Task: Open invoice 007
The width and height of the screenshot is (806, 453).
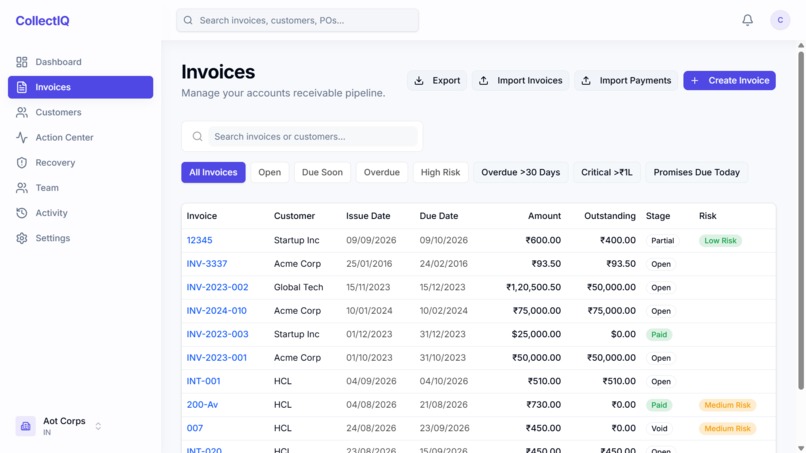Action: (195, 428)
